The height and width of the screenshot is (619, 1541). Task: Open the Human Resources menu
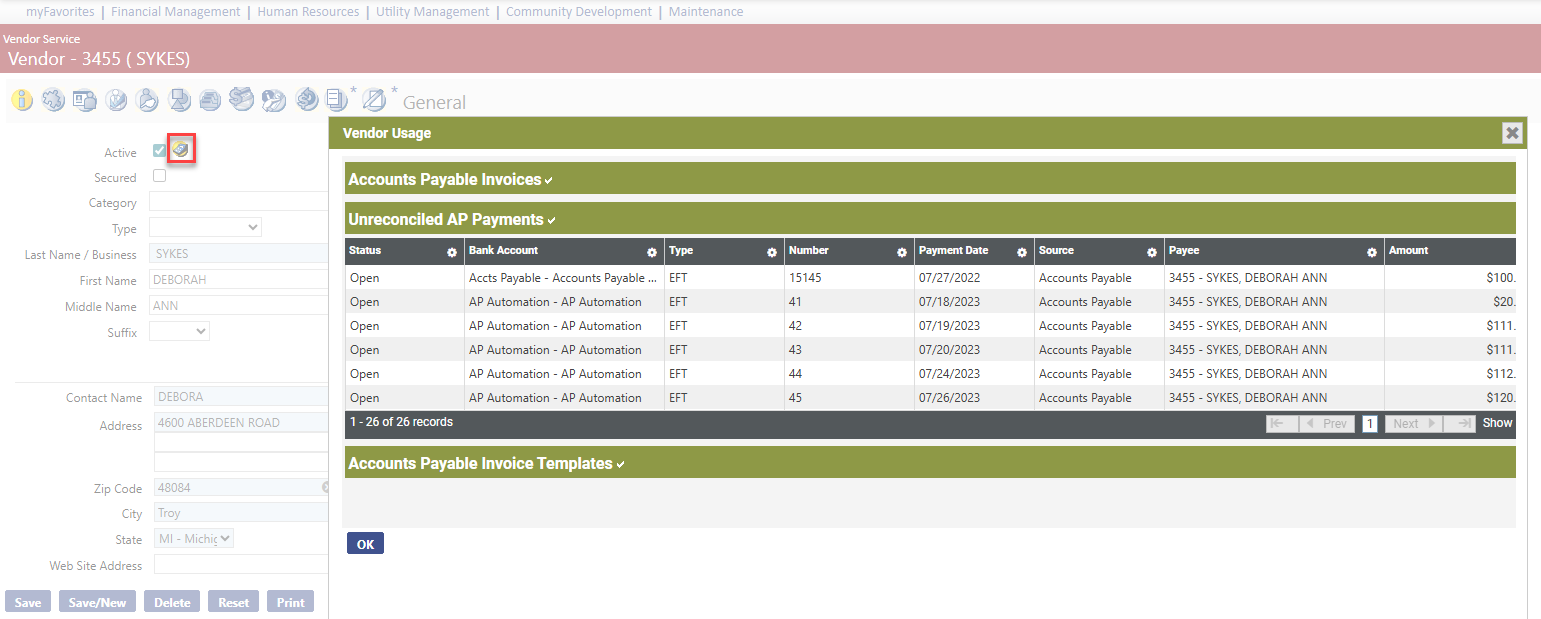(308, 12)
